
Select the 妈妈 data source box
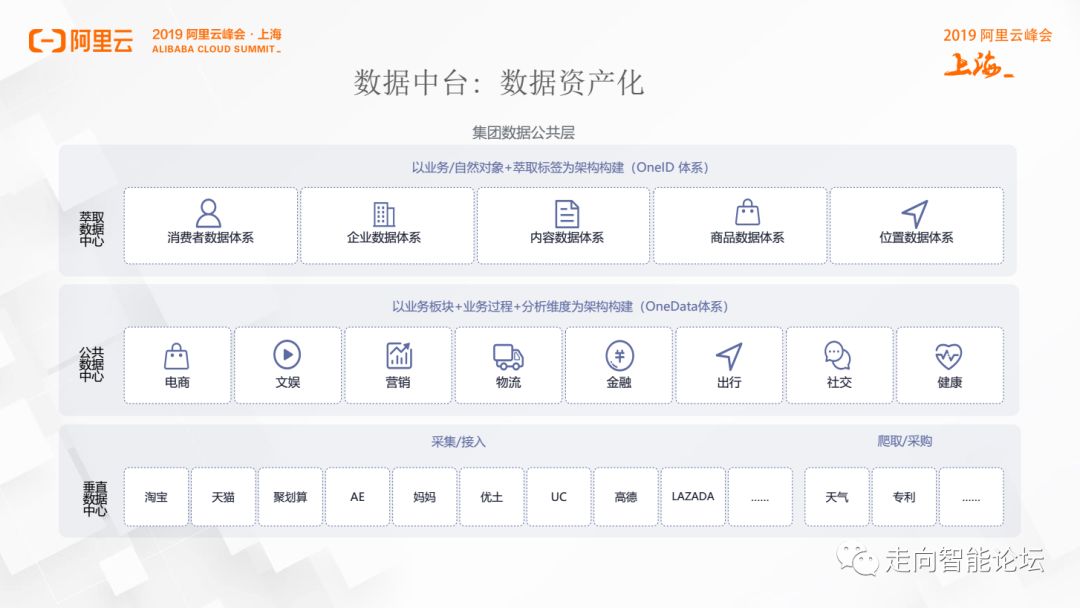click(424, 497)
